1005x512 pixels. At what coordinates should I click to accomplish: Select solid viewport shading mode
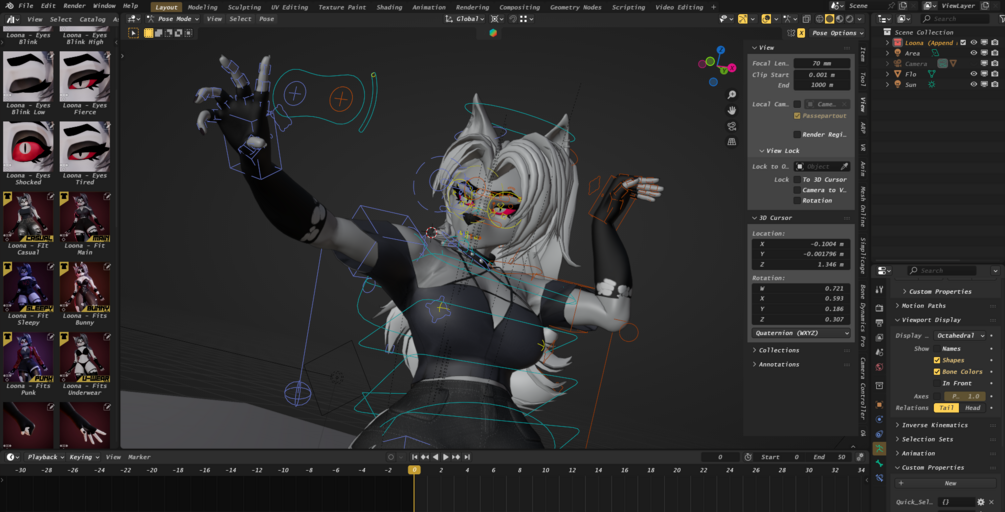pyautogui.click(x=829, y=19)
